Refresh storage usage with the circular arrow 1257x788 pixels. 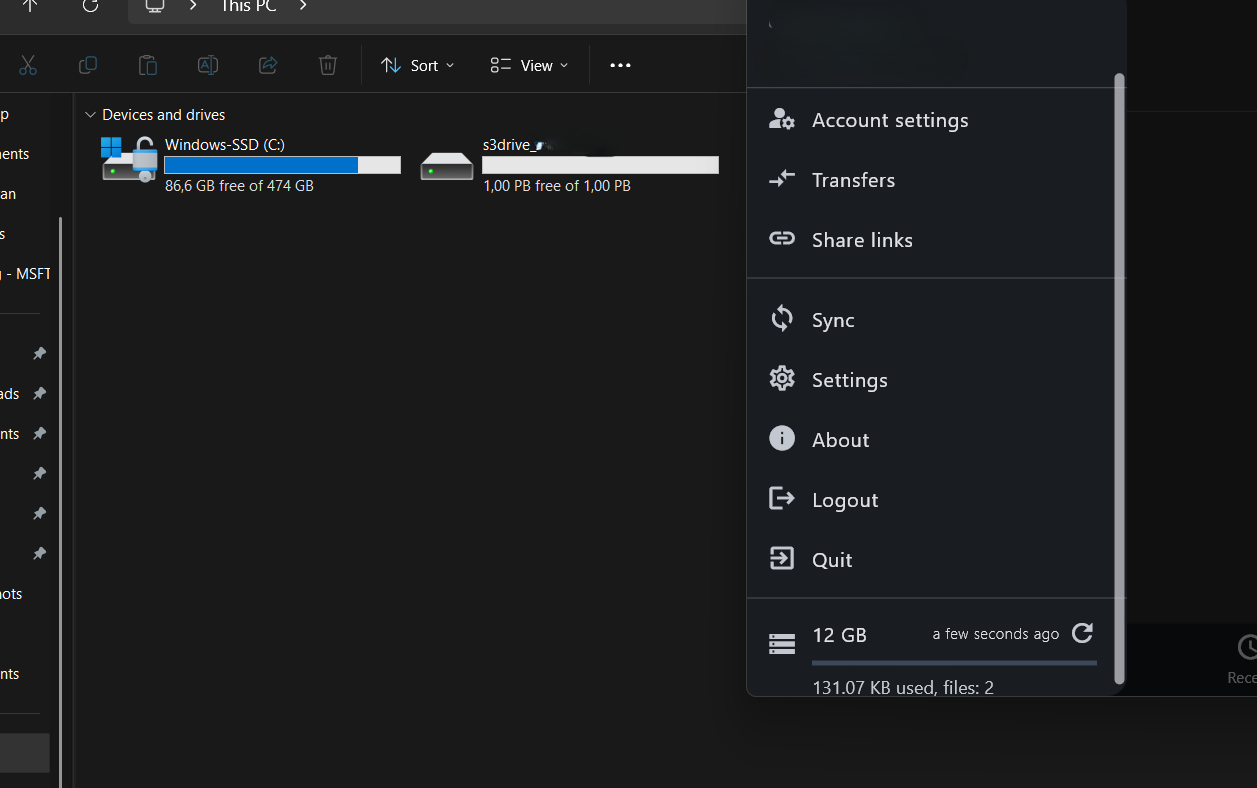click(1082, 633)
